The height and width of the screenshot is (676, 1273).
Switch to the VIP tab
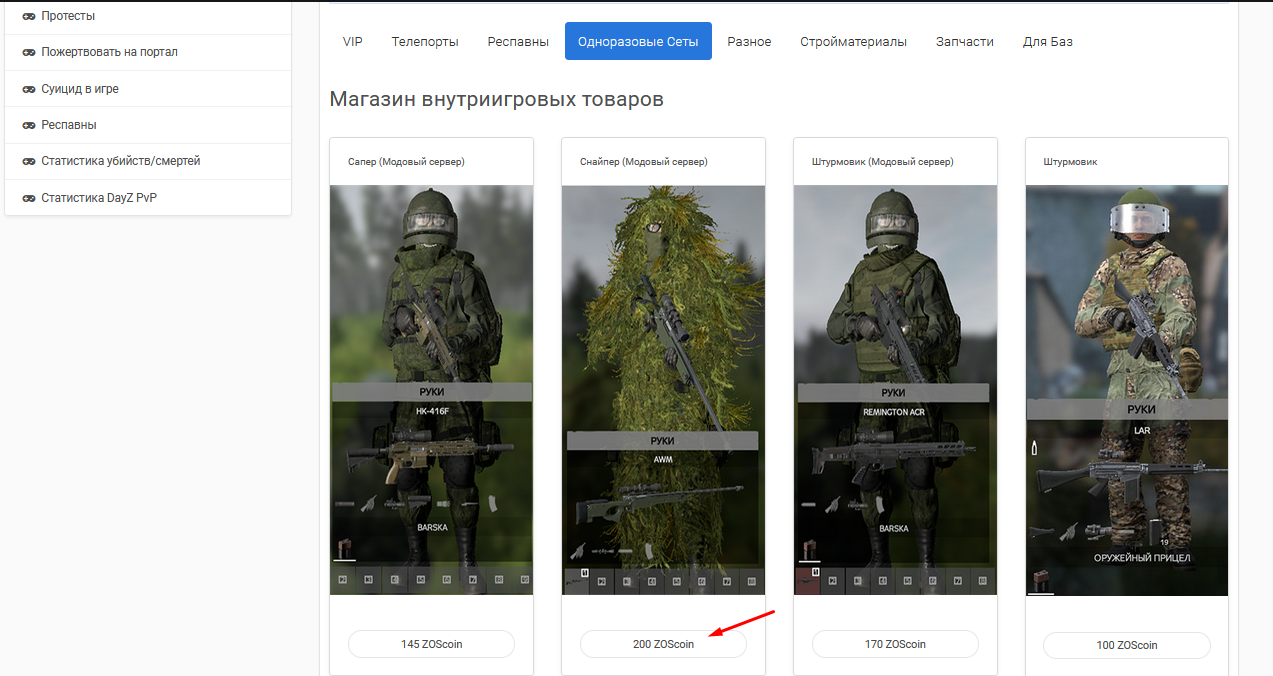[x=353, y=41]
